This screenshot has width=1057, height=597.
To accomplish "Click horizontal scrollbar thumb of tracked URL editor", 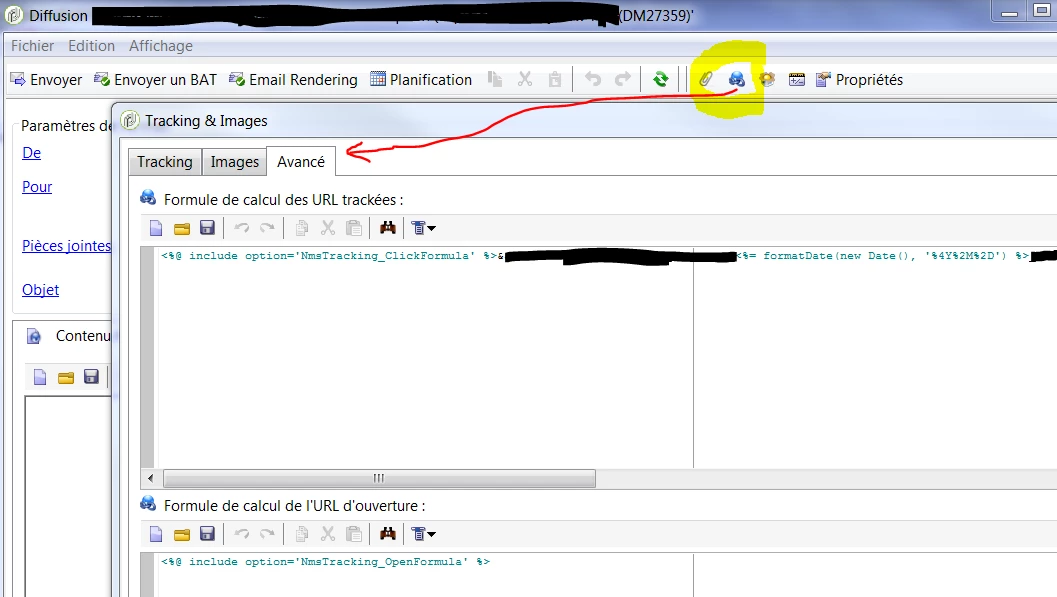I will 379,478.
